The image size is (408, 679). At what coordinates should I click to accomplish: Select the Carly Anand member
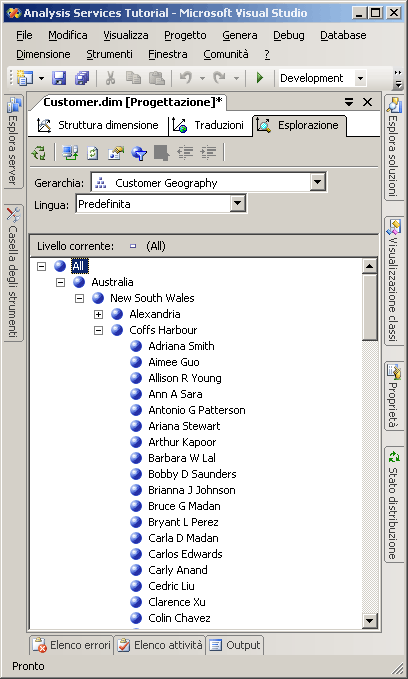[x=178, y=570]
